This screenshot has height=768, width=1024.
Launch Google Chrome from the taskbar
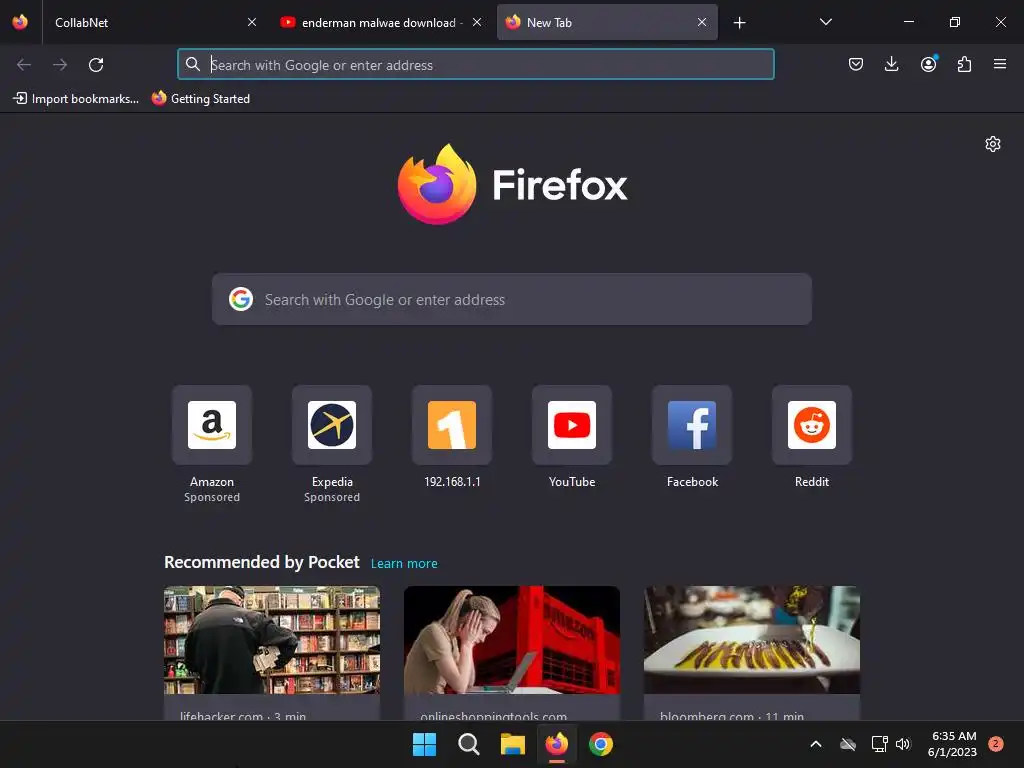(601, 744)
